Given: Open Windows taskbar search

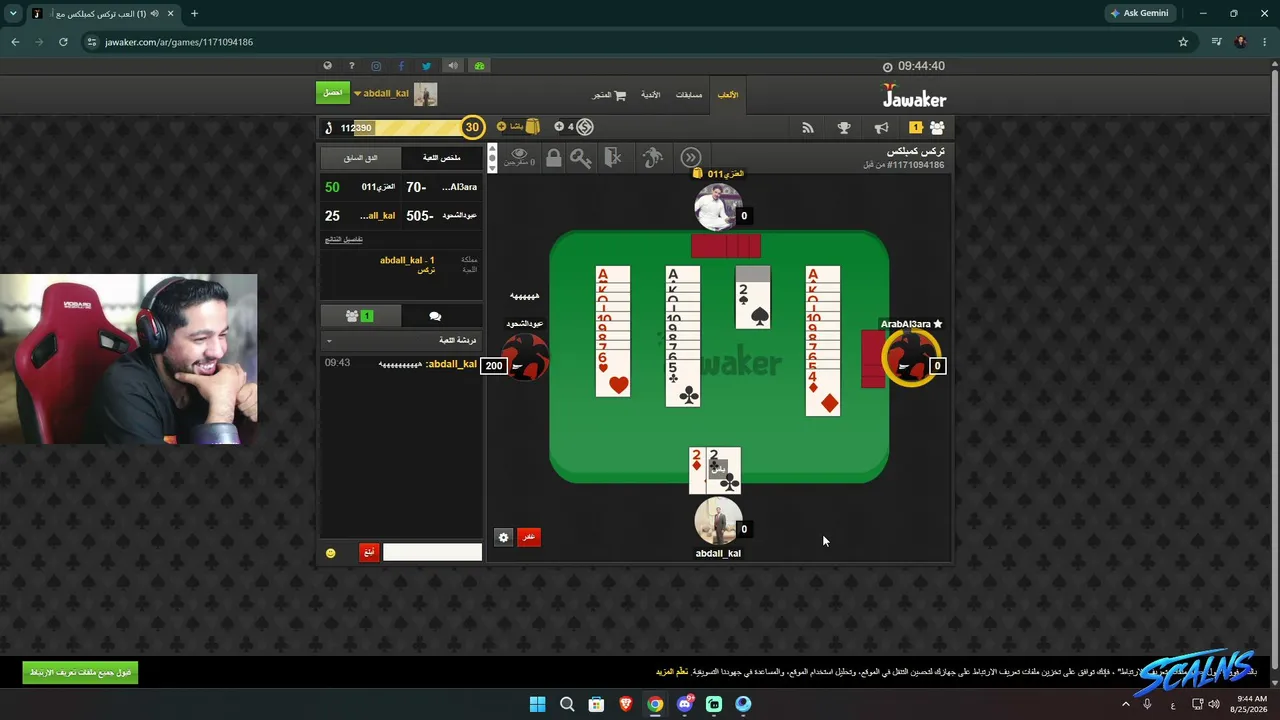Looking at the screenshot, I should pyautogui.click(x=567, y=704).
